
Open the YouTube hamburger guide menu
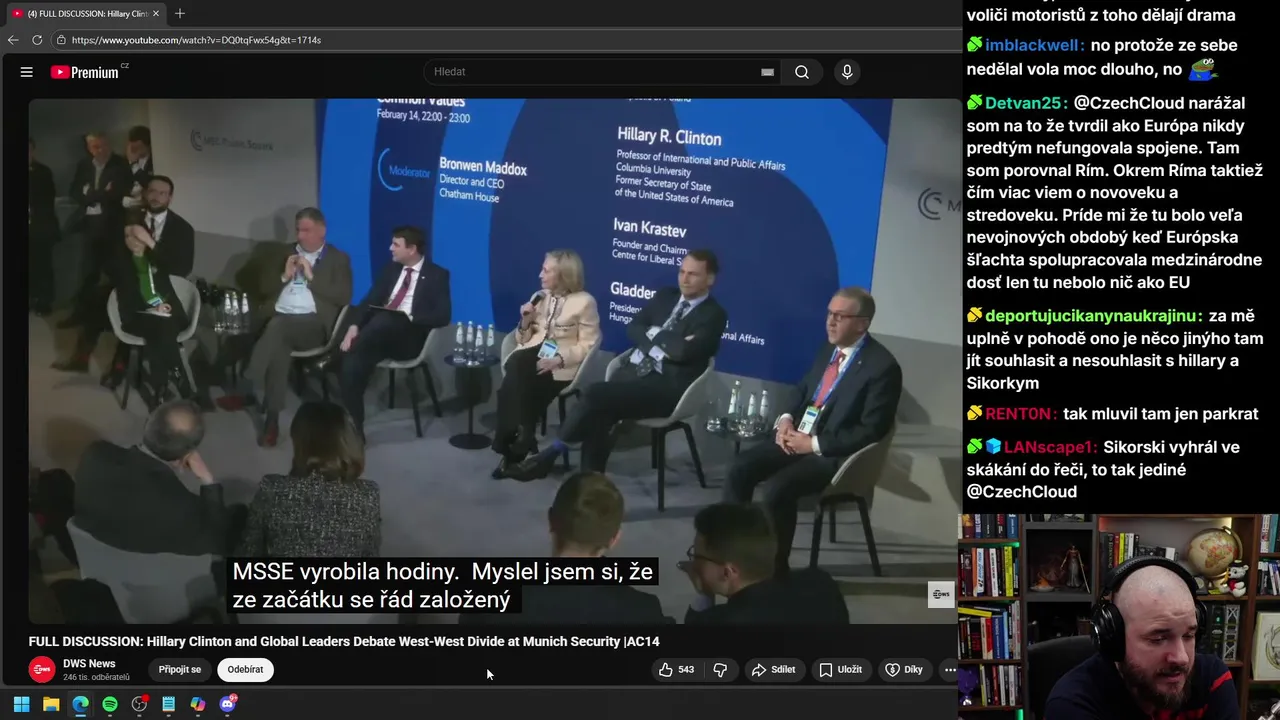(27, 72)
